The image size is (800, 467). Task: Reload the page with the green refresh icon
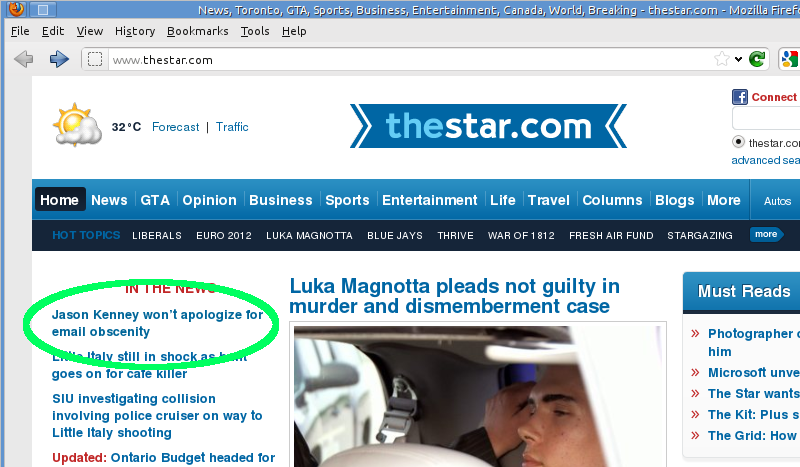coord(757,59)
